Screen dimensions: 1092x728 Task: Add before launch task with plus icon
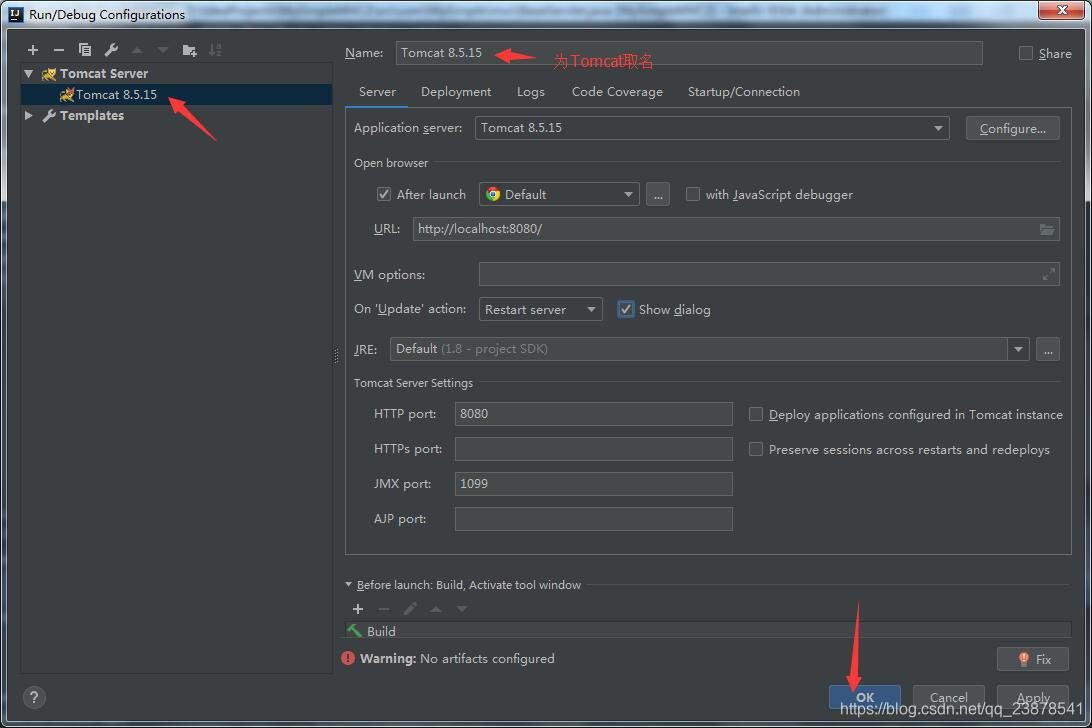click(x=358, y=609)
